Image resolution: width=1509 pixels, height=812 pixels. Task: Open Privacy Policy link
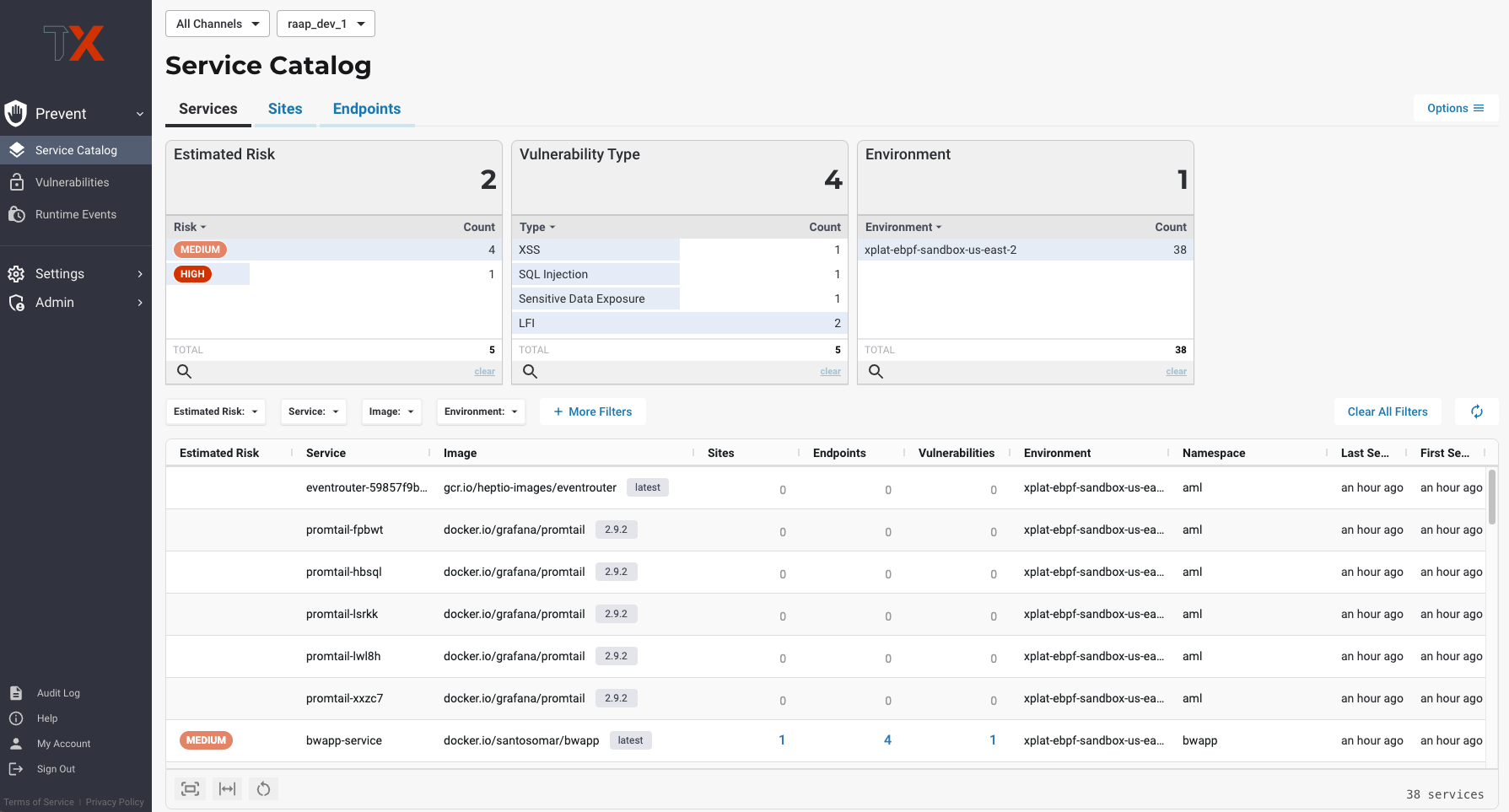[115, 802]
